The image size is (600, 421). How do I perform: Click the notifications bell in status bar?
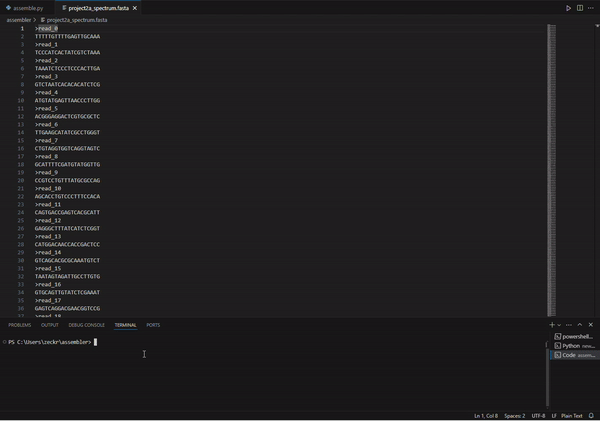(x=591, y=415)
